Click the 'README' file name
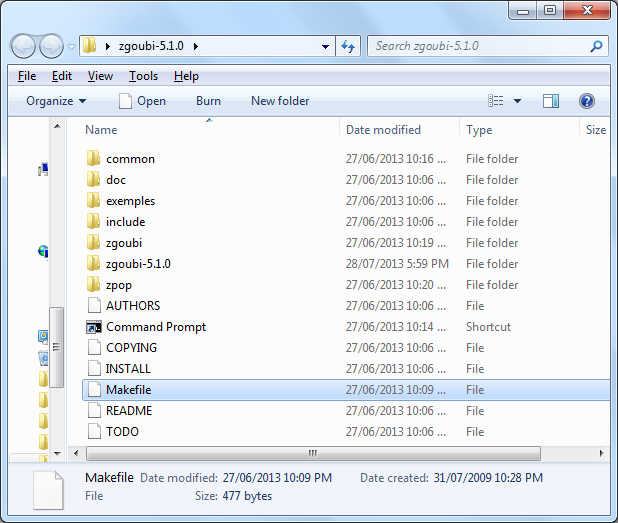The image size is (618, 523). 129,411
